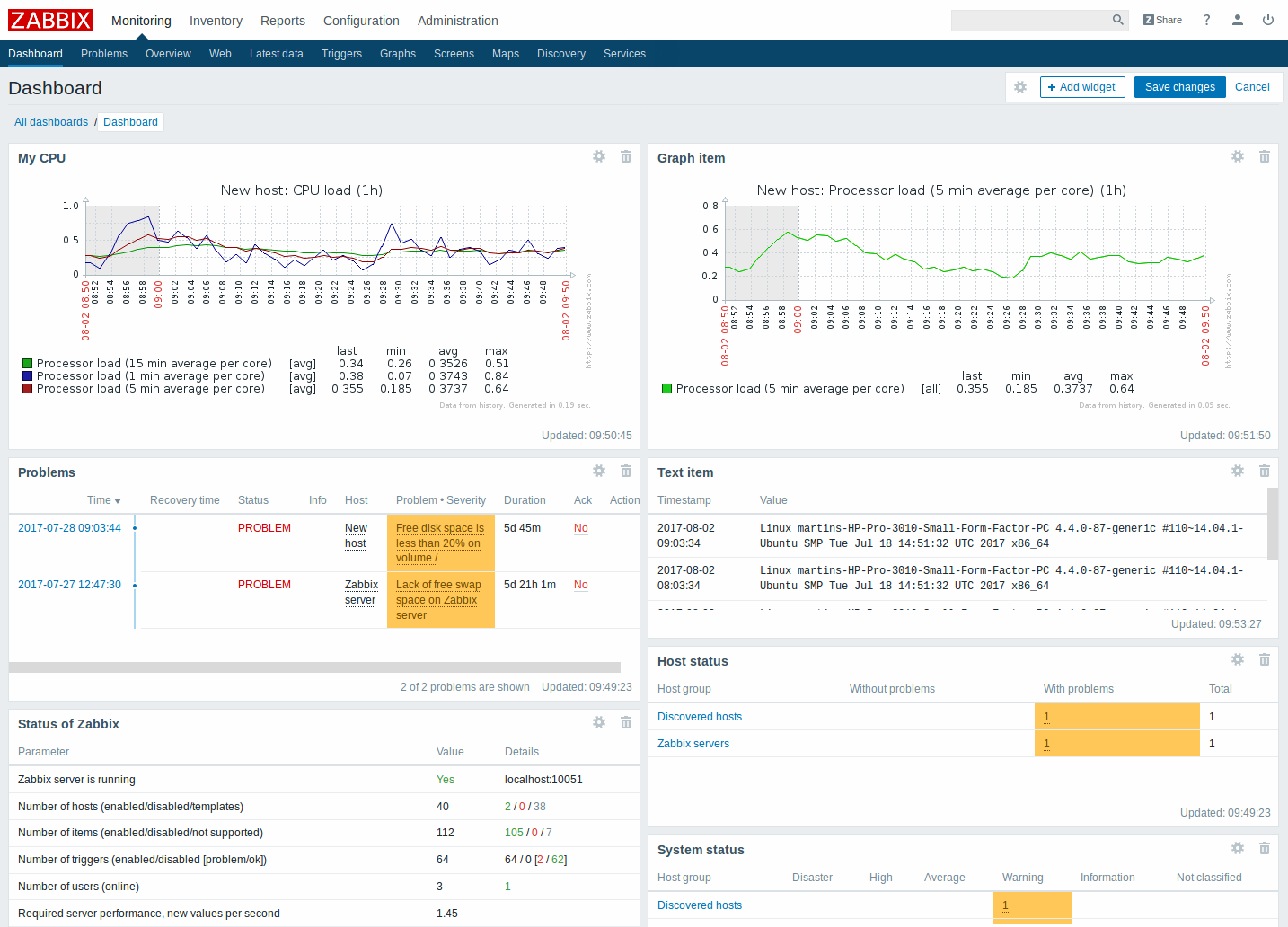The width and height of the screenshot is (1288, 927).
Task: Acknowledge the New host problem No link
Action: 581,528
